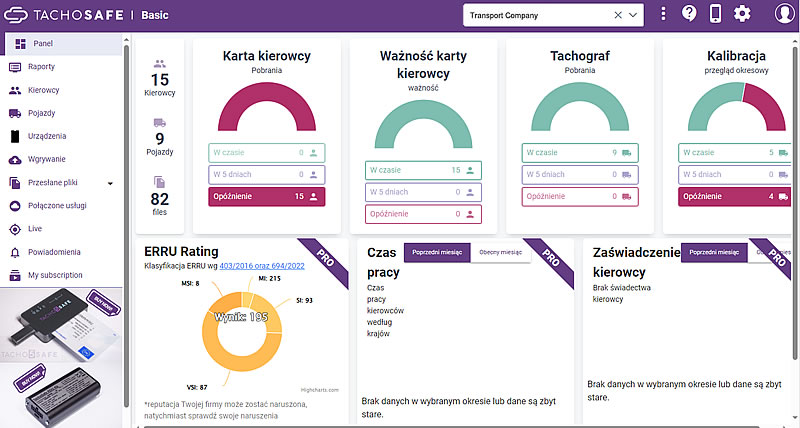This screenshot has width=800, height=428.
Task: Open Raporty in the sidebar
Action: [x=41, y=67]
